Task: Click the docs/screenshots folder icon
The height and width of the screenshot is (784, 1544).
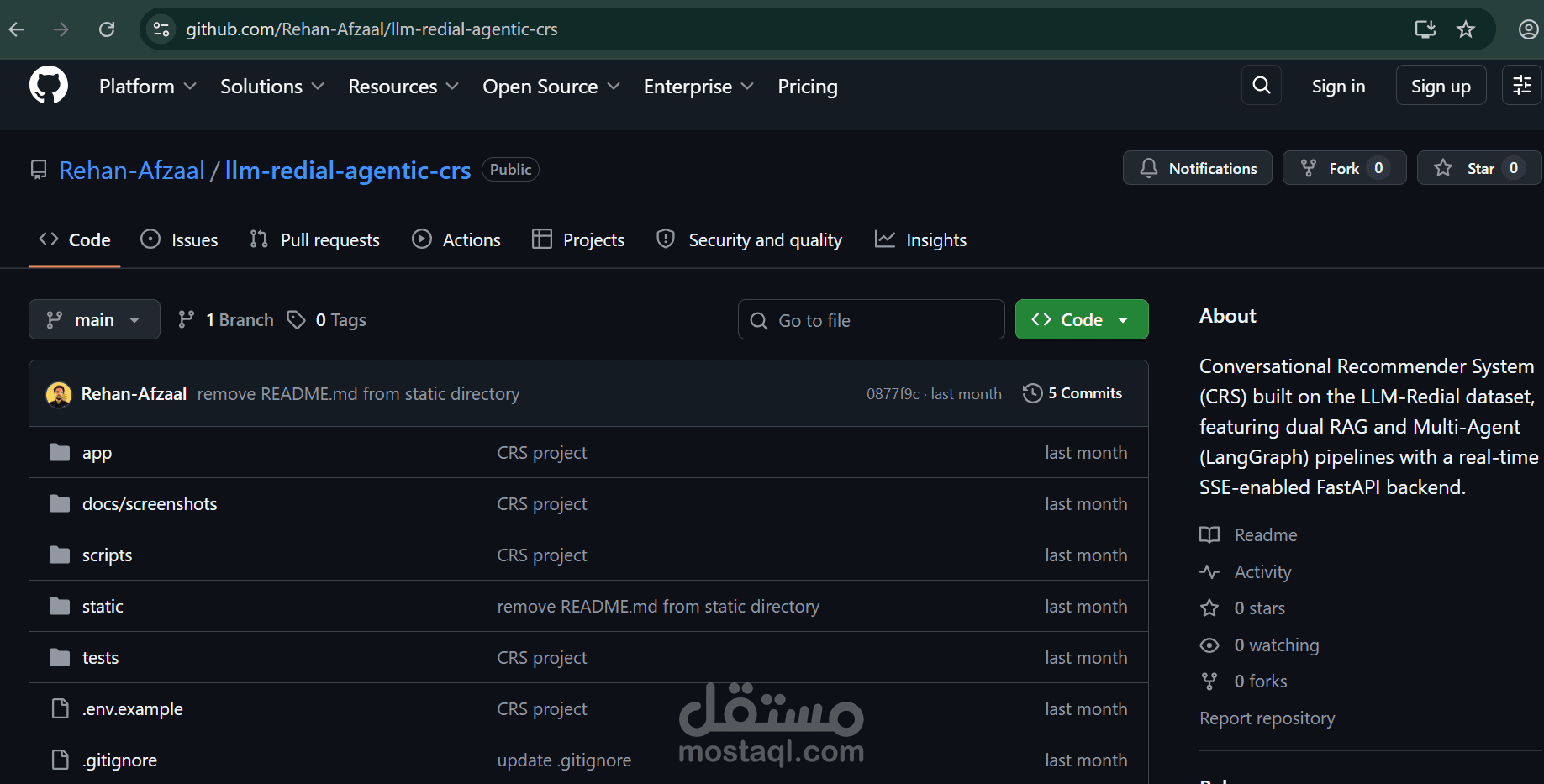Action: point(60,504)
